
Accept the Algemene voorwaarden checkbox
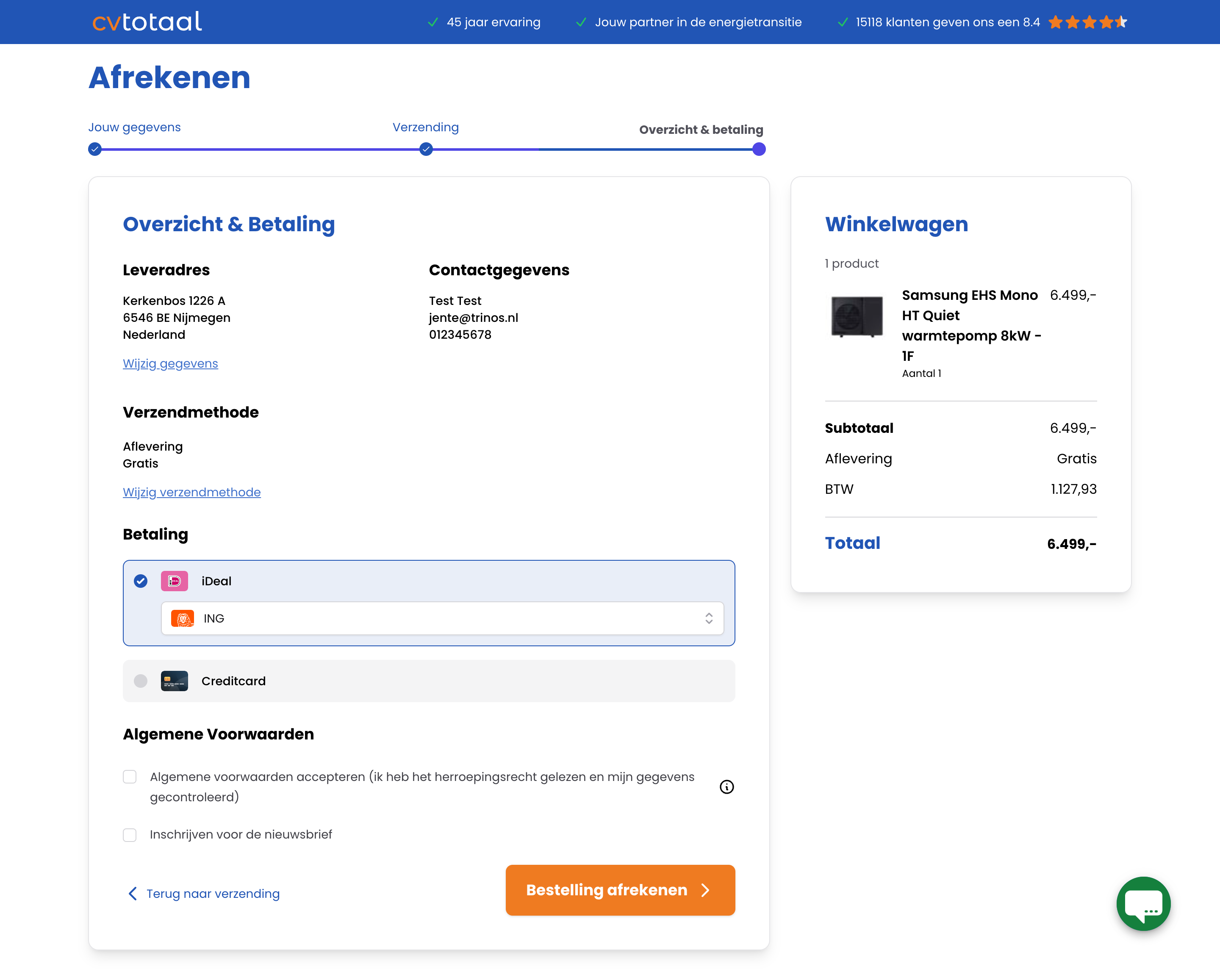pos(130,777)
